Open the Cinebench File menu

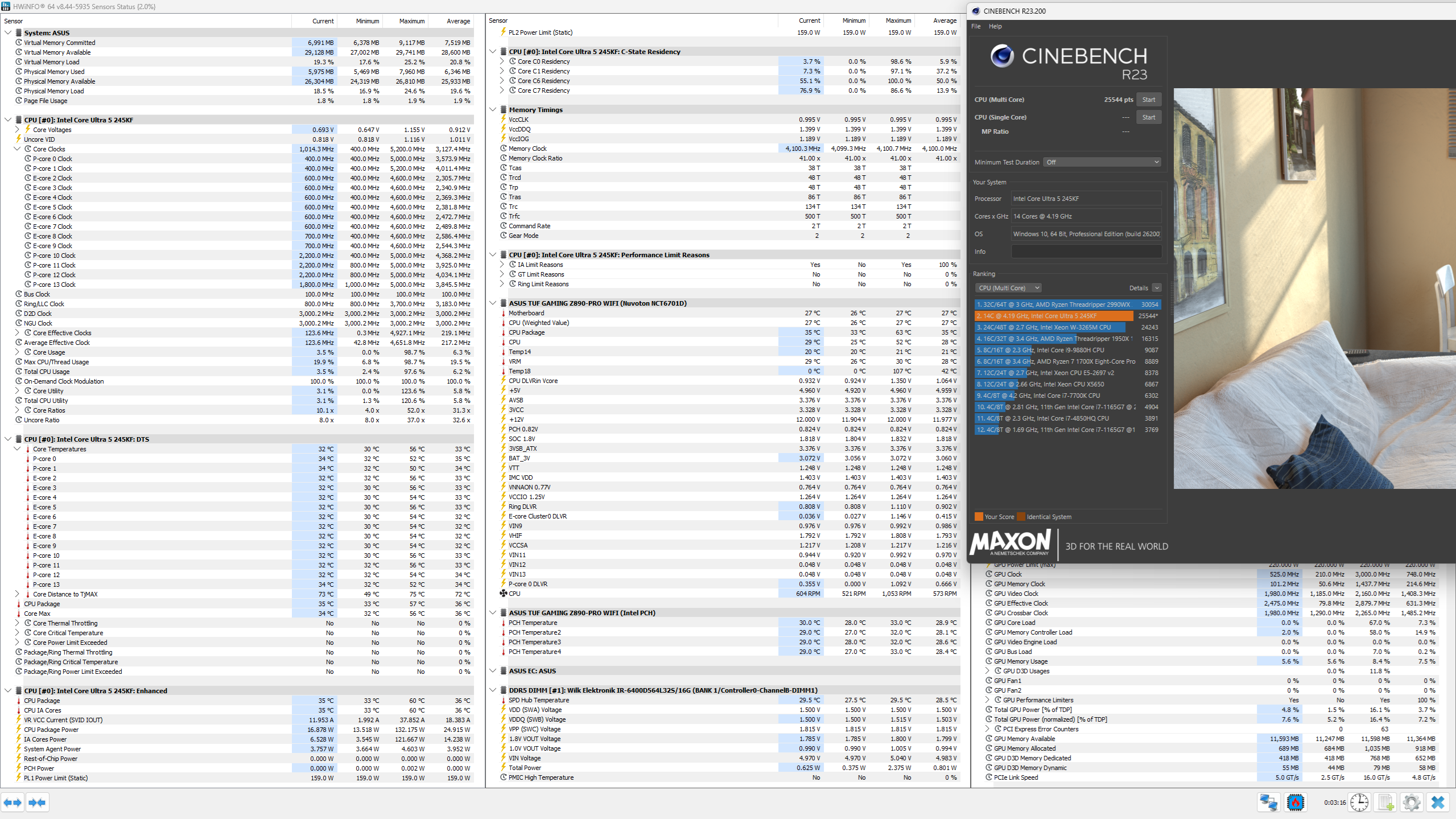tap(976, 26)
